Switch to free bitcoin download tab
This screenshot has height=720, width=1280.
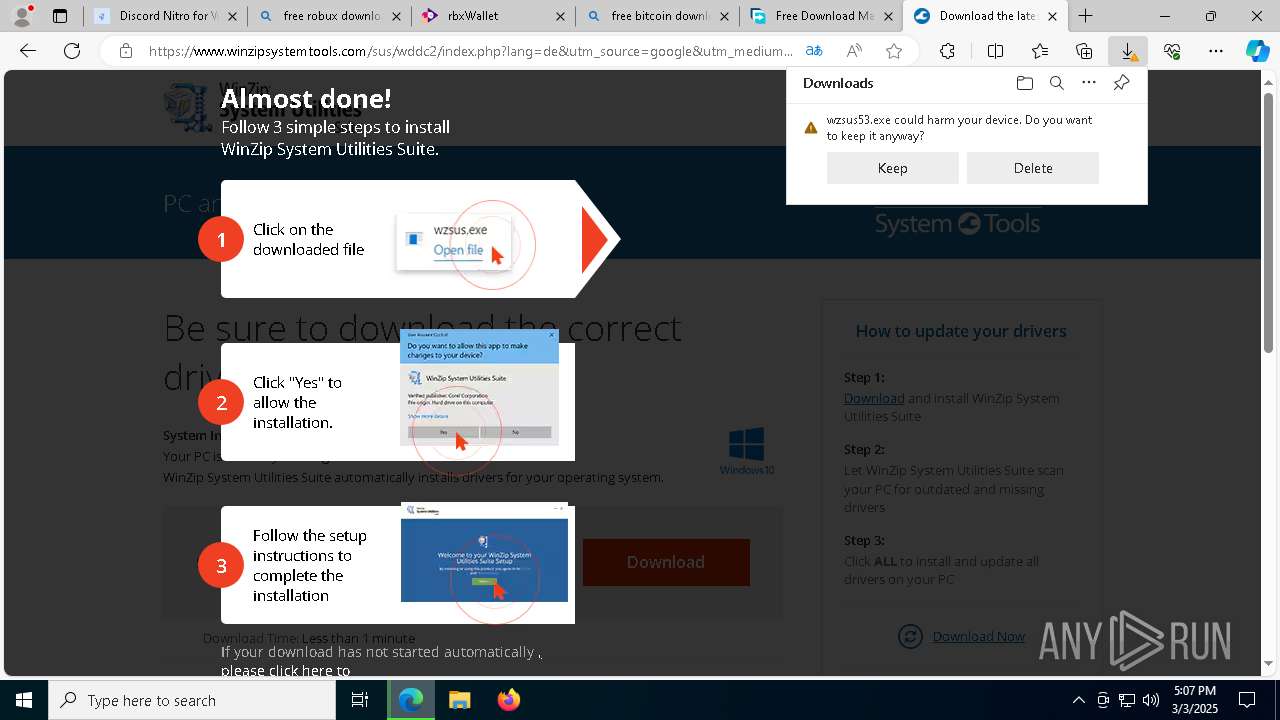[x=657, y=16]
